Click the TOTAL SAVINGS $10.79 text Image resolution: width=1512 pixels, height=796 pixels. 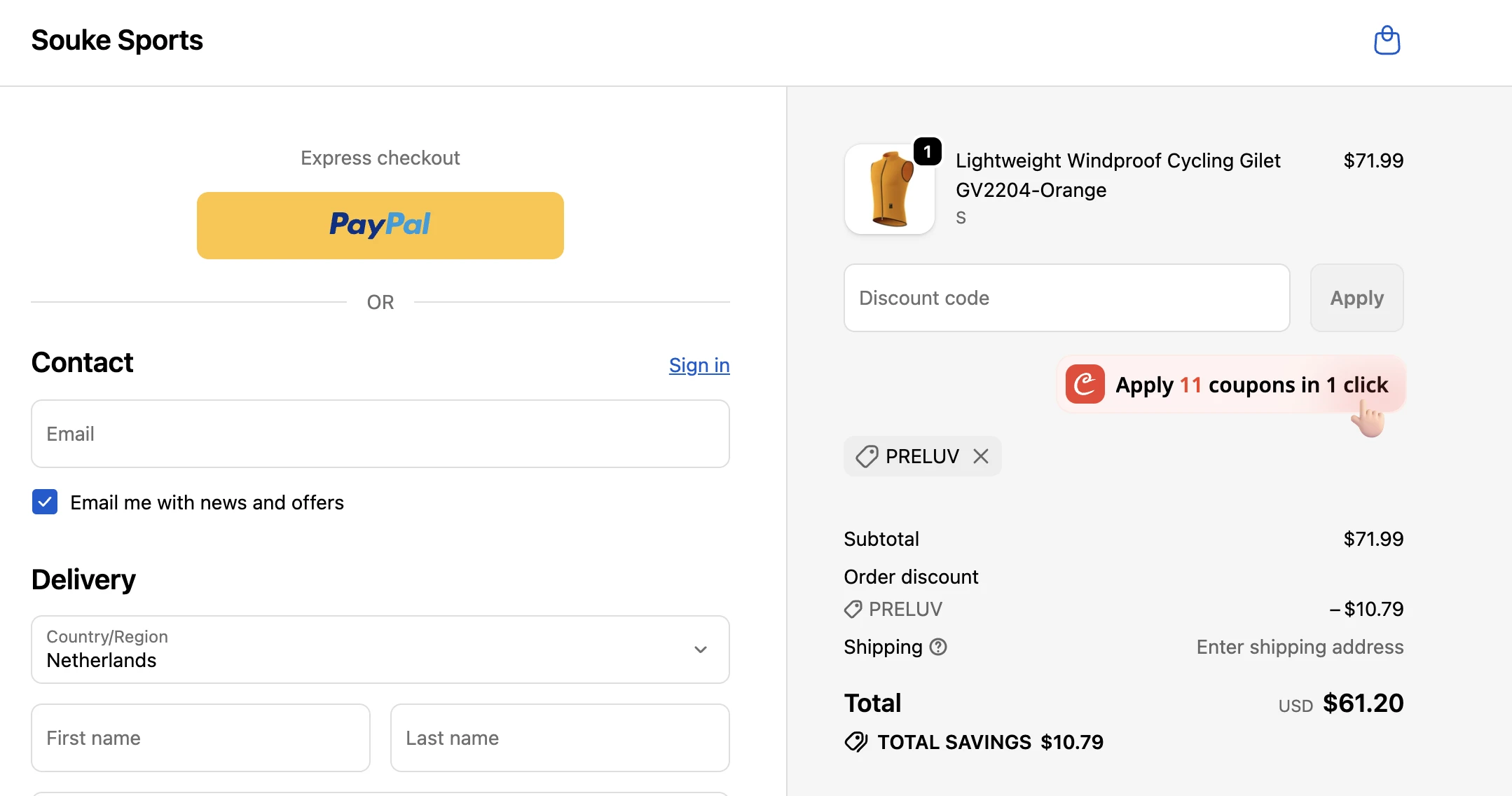990,742
